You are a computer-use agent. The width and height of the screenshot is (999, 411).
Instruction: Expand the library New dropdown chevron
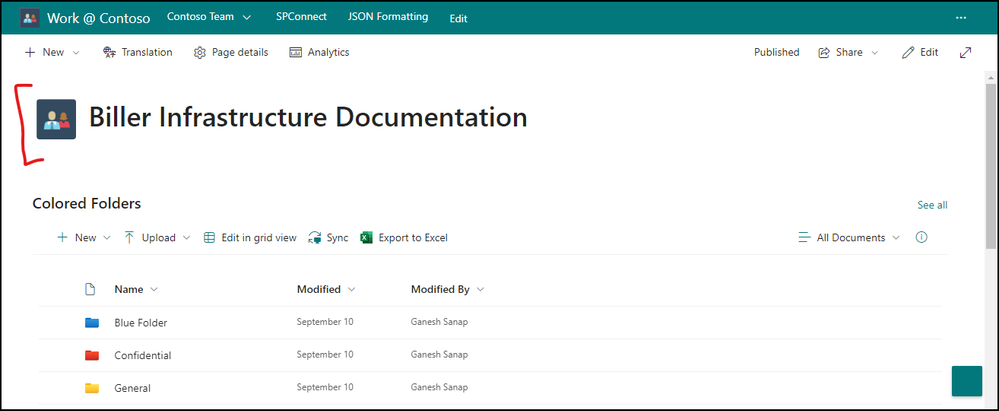click(106, 238)
